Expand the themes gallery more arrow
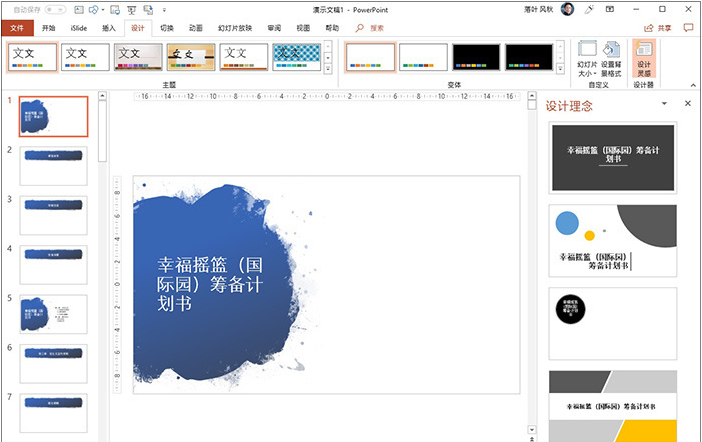702x442 pixels. (x=327, y=70)
